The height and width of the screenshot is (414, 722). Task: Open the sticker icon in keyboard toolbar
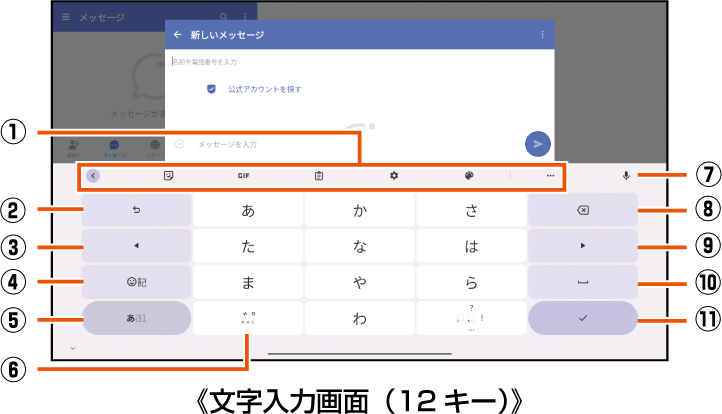[x=169, y=175]
